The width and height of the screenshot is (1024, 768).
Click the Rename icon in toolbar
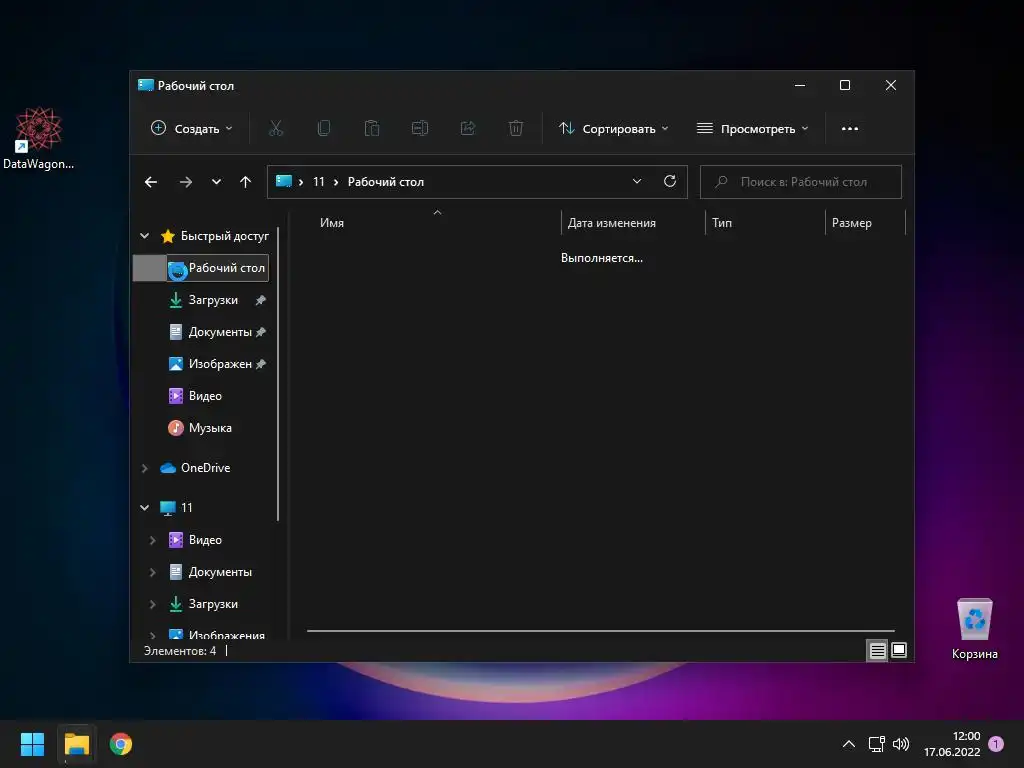tap(420, 129)
